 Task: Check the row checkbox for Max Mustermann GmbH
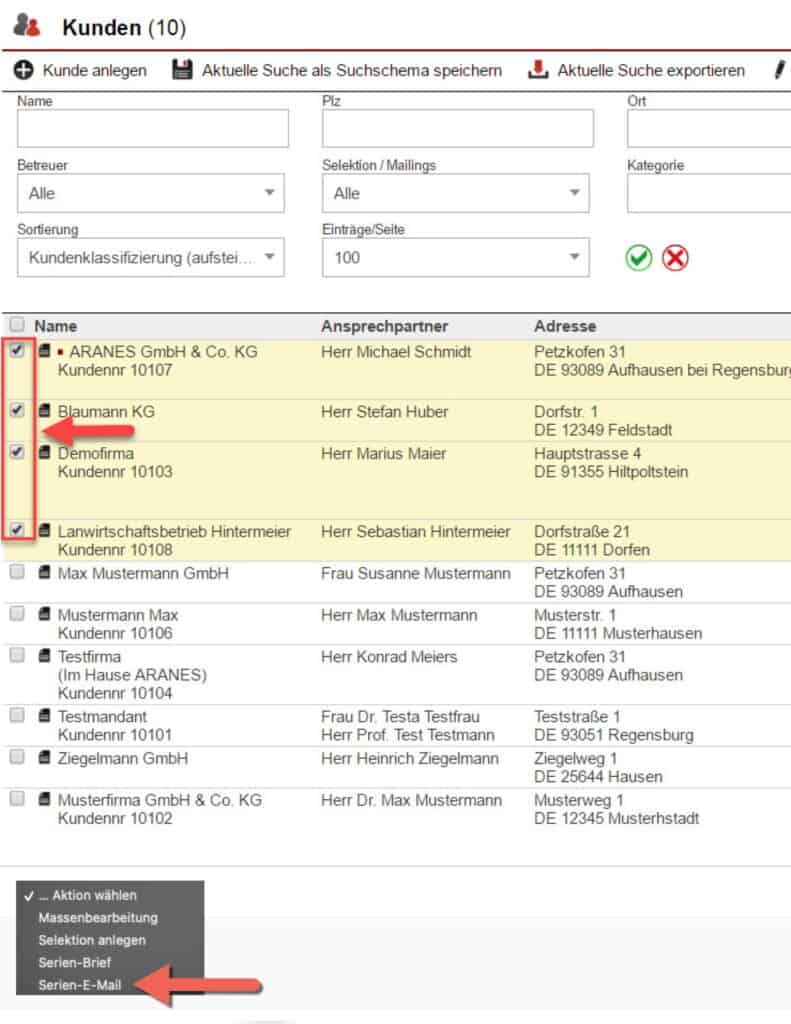coord(16,572)
